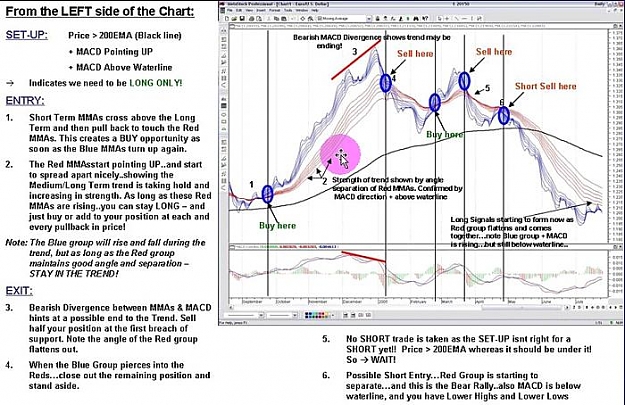
Task: Click the 'November' label on date axis
Action: pos(318,302)
